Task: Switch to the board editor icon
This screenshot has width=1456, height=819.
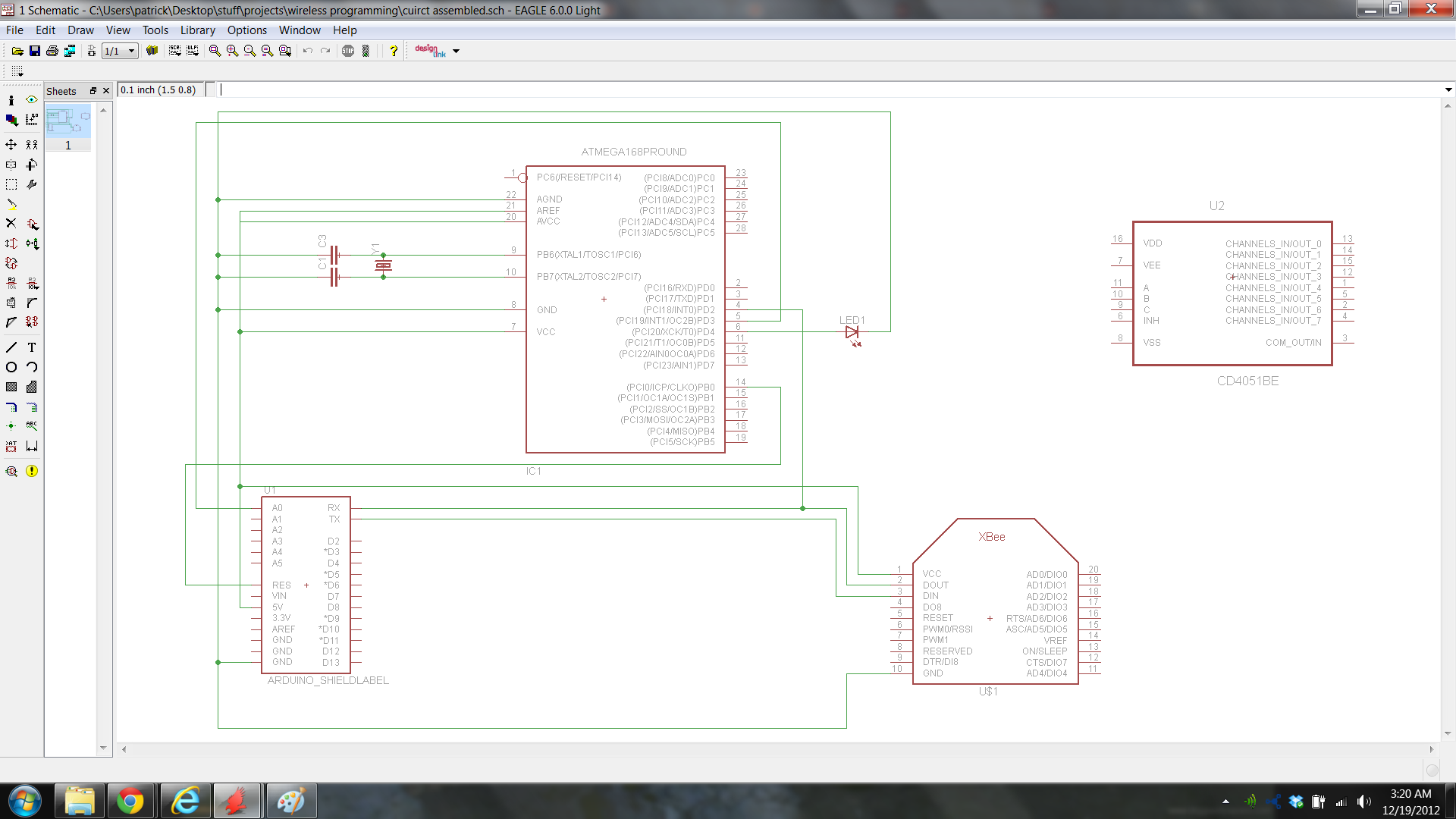Action: [91, 51]
